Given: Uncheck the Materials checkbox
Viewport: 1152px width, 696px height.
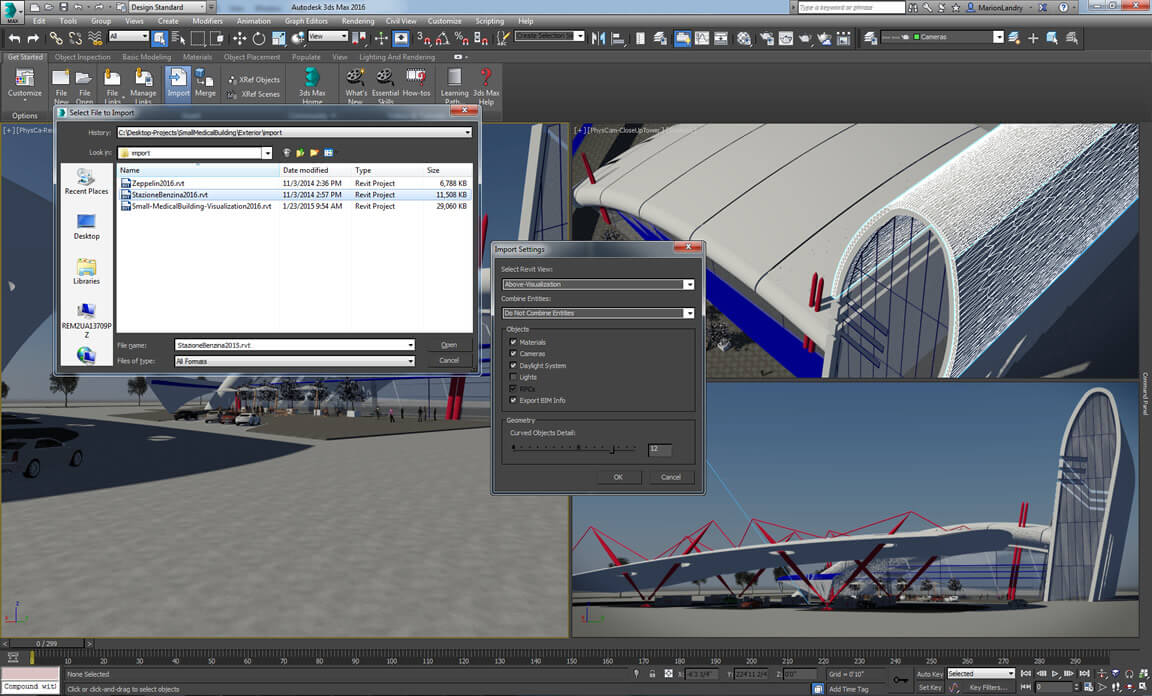Looking at the screenshot, I should pyautogui.click(x=514, y=342).
